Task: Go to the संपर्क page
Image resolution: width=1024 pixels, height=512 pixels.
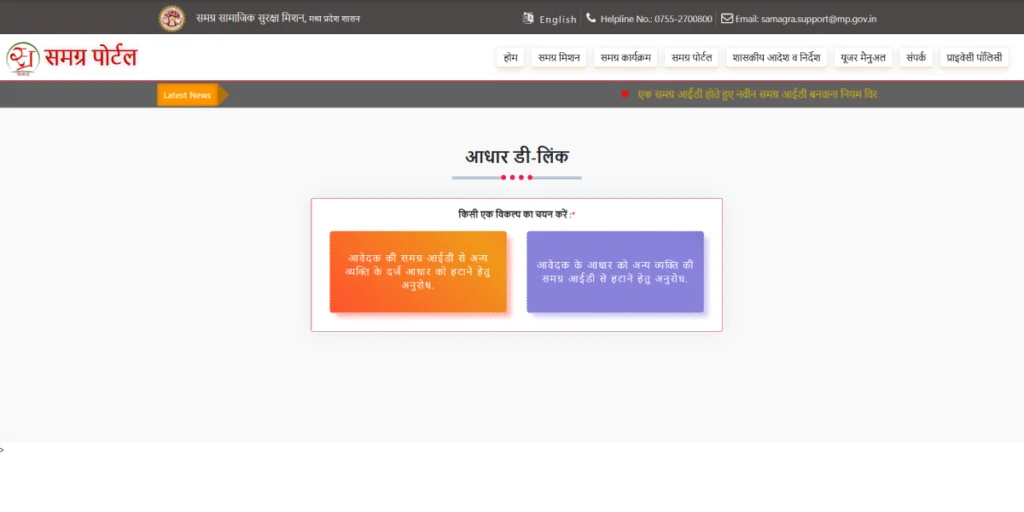Action: pos(916,58)
